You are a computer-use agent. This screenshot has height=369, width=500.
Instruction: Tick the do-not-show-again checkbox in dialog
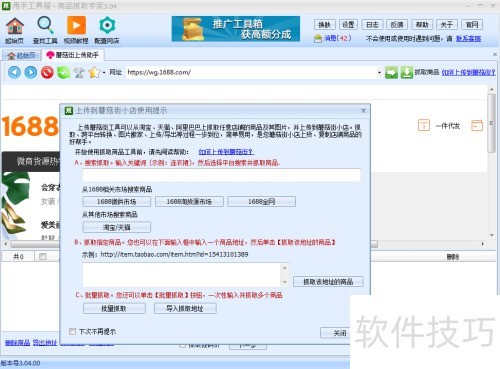click(x=72, y=331)
